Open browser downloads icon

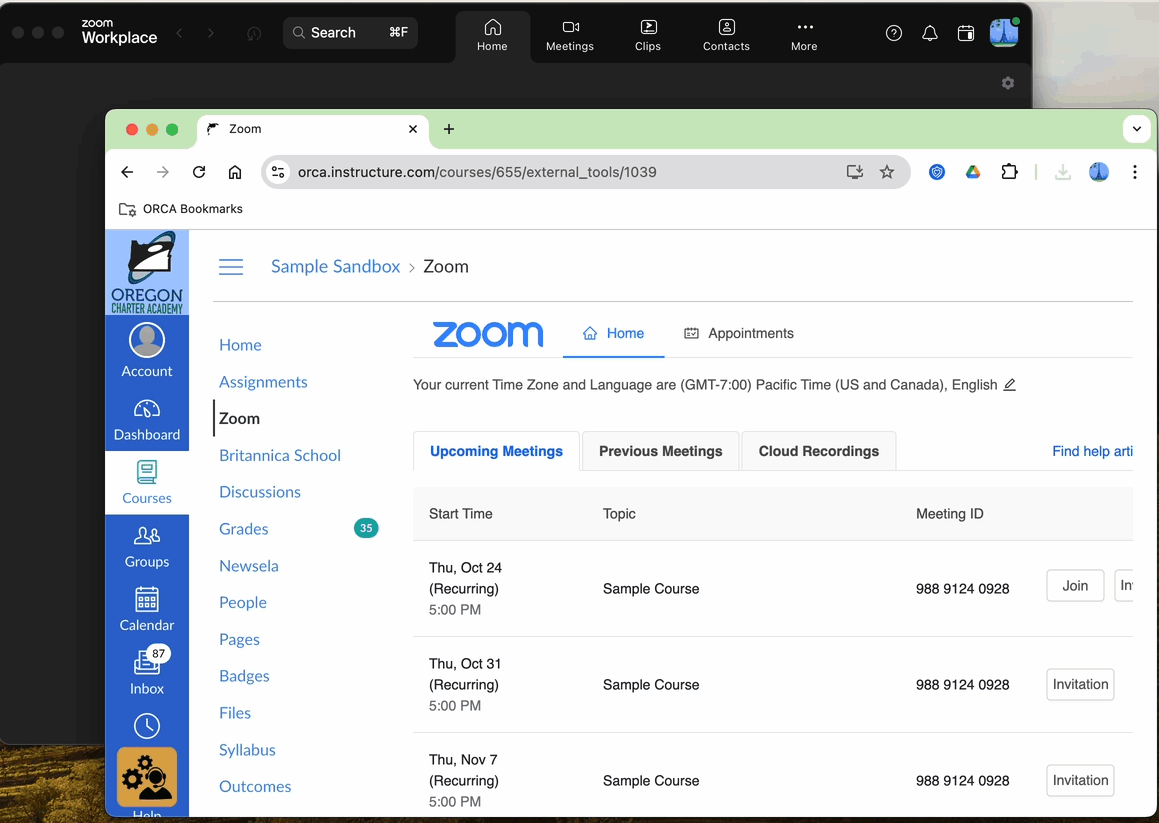pyautogui.click(x=1062, y=172)
